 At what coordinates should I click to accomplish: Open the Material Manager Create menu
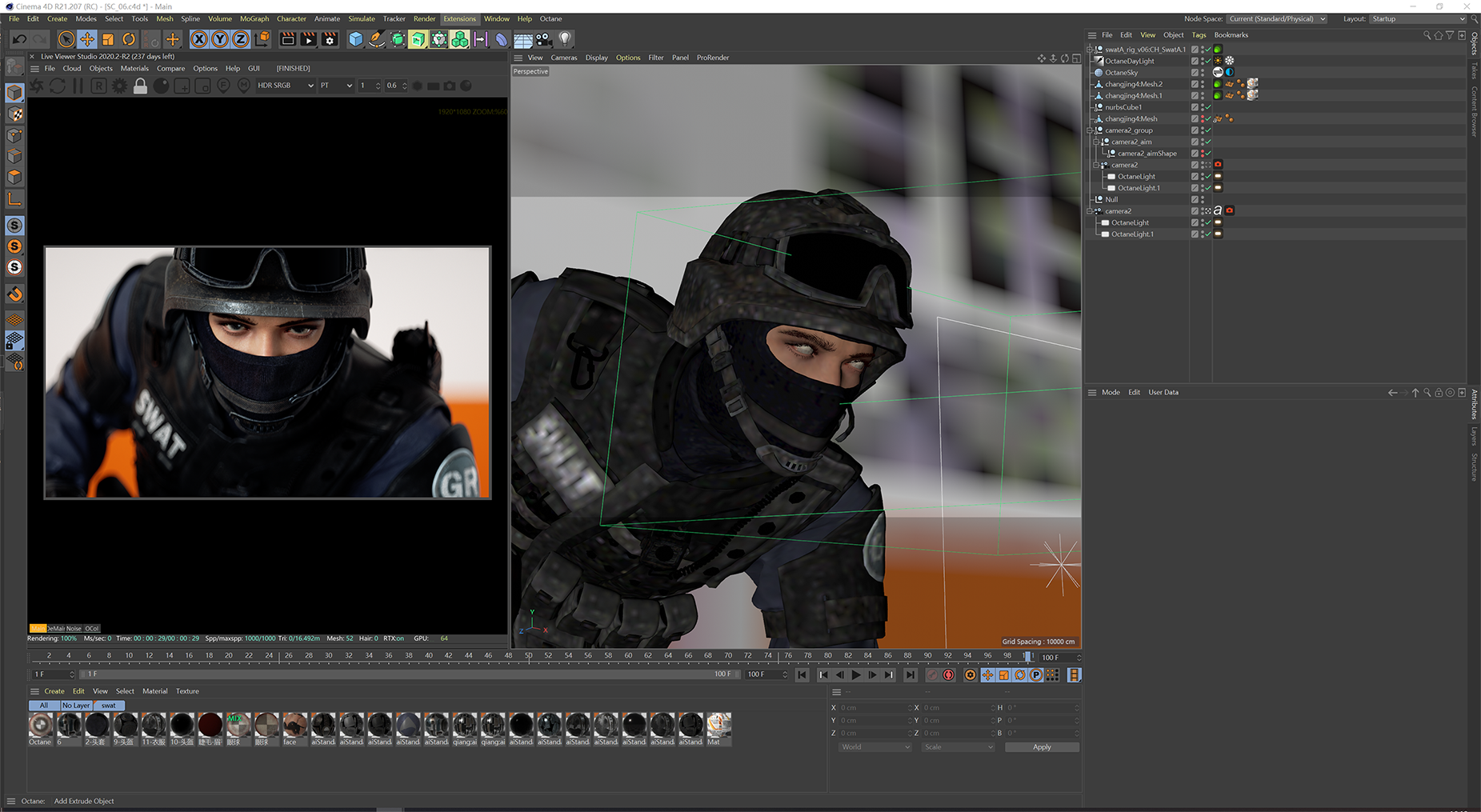click(x=54, y=691)
